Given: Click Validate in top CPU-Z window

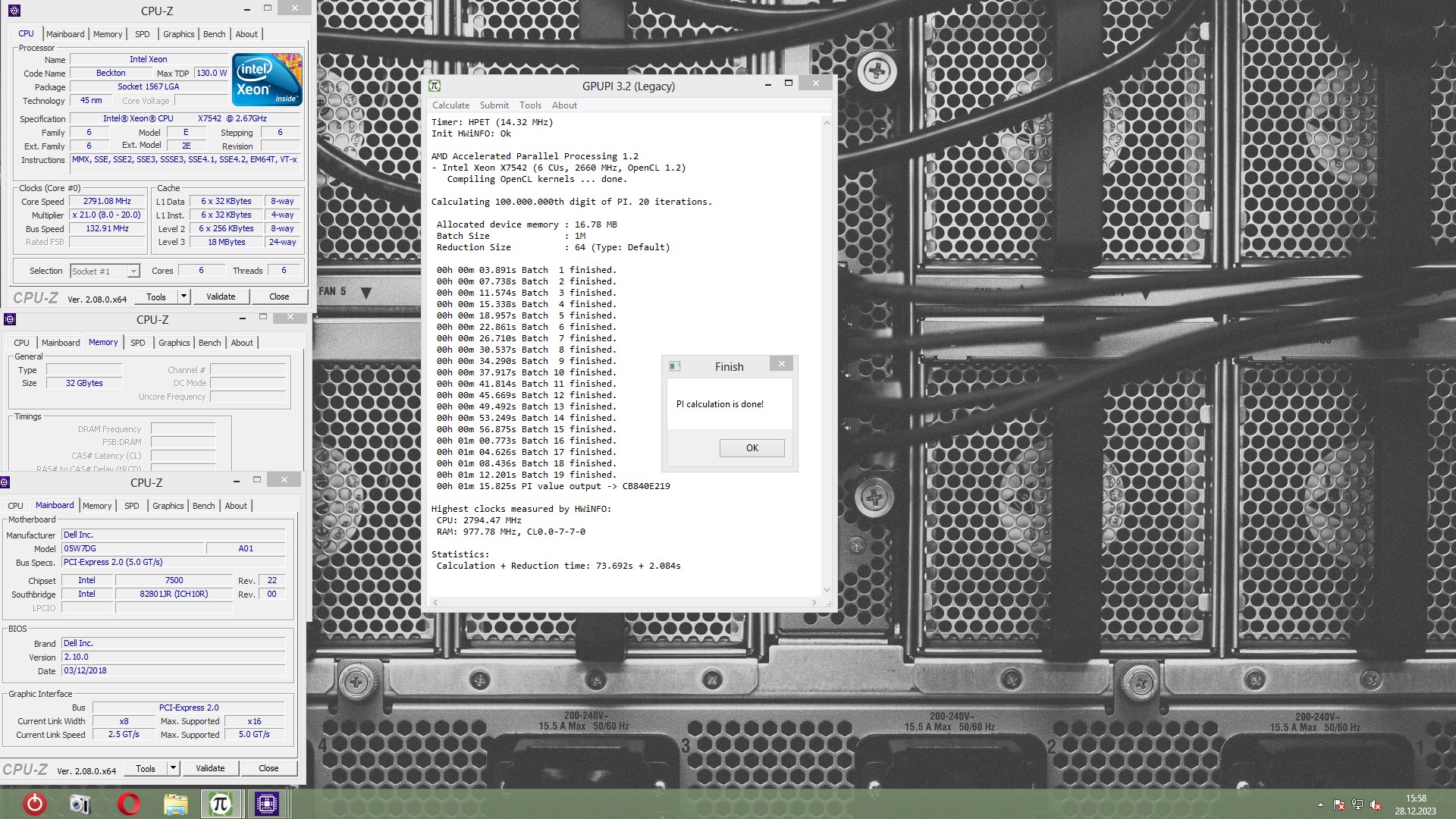Looking at the screenshot, I should 221,297.
